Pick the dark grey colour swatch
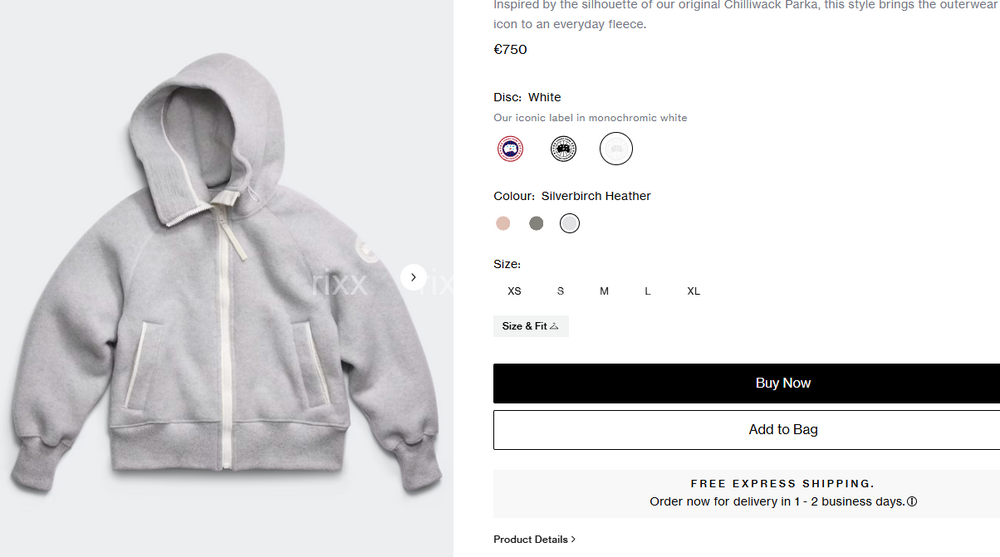 pyautogui.click(x=536, y=223)
